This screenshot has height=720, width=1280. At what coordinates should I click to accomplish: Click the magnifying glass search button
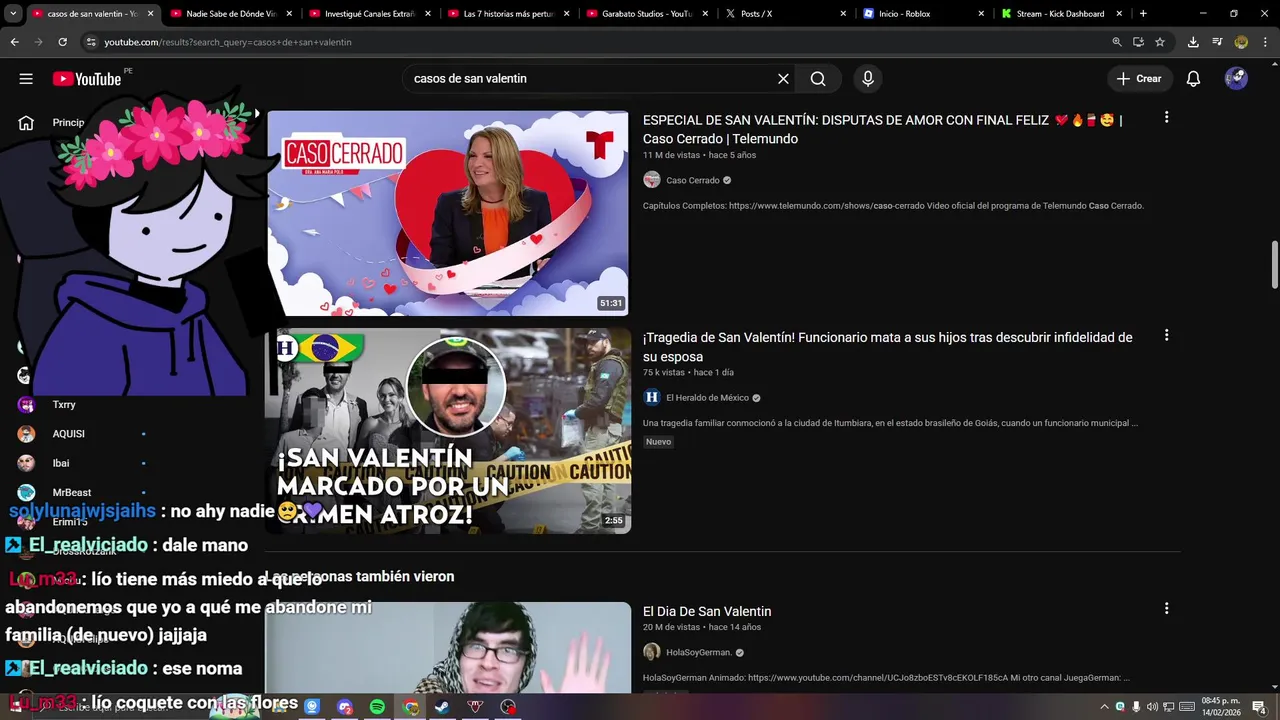818,79
